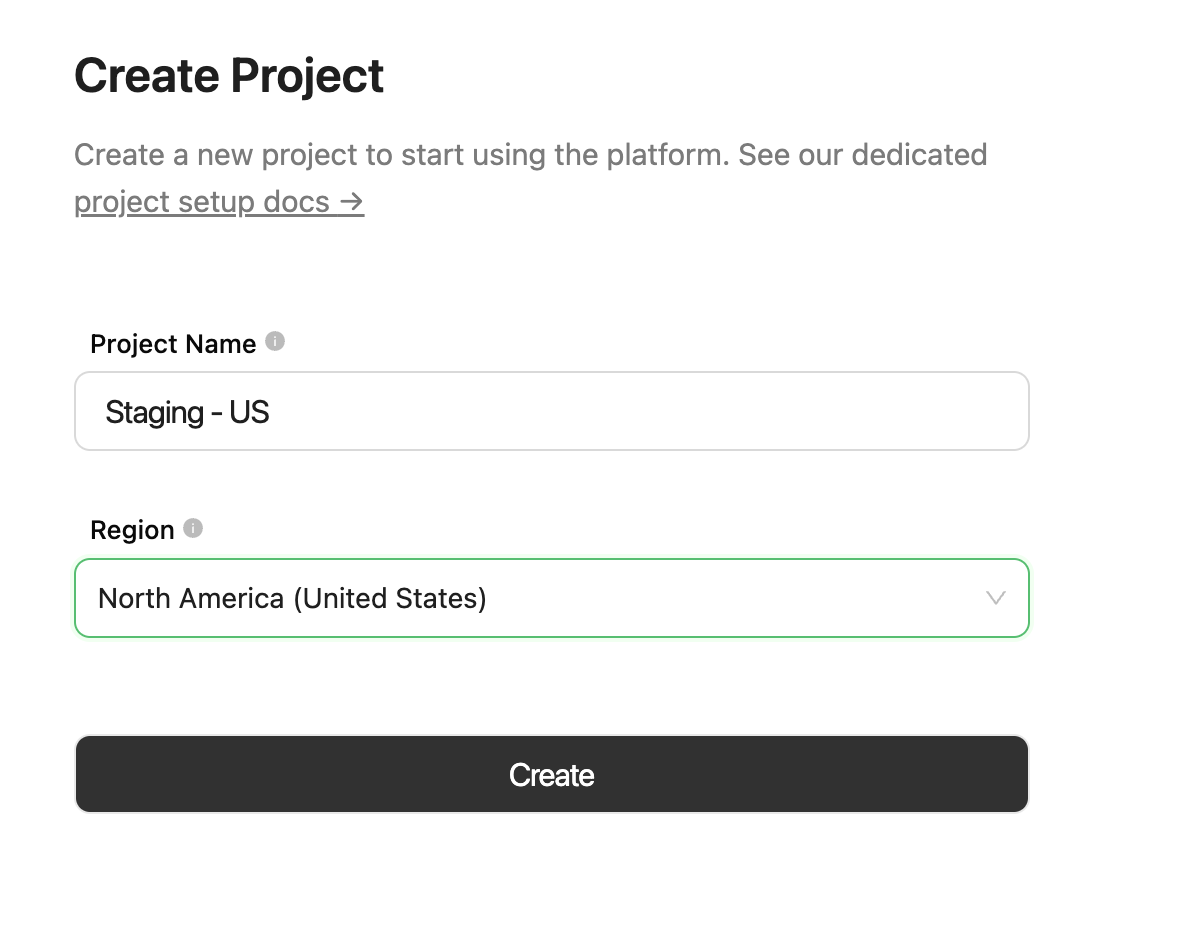Image resolution: width=1180 pixels, height=946 pixels.
Task: Click the info icon next to Project Name
Action: coord(277,341)
